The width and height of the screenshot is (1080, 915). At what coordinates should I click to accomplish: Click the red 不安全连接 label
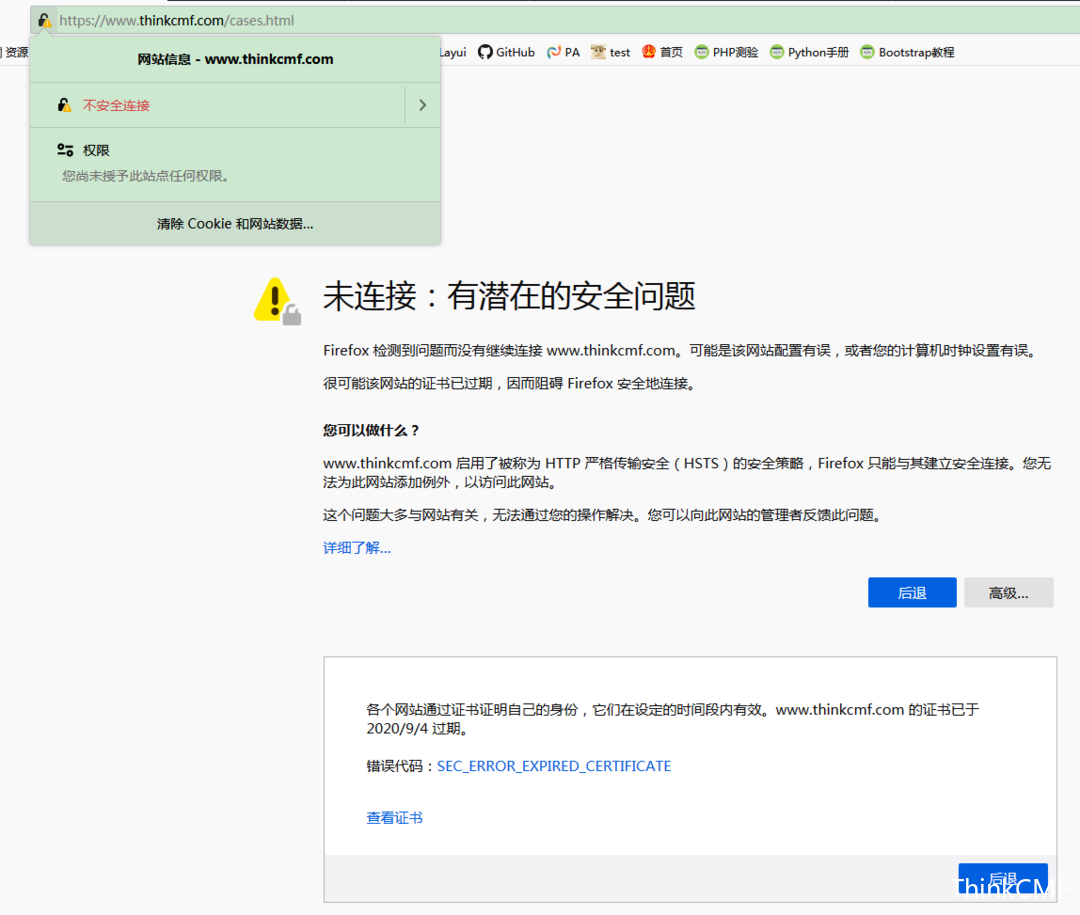(116, 105)
